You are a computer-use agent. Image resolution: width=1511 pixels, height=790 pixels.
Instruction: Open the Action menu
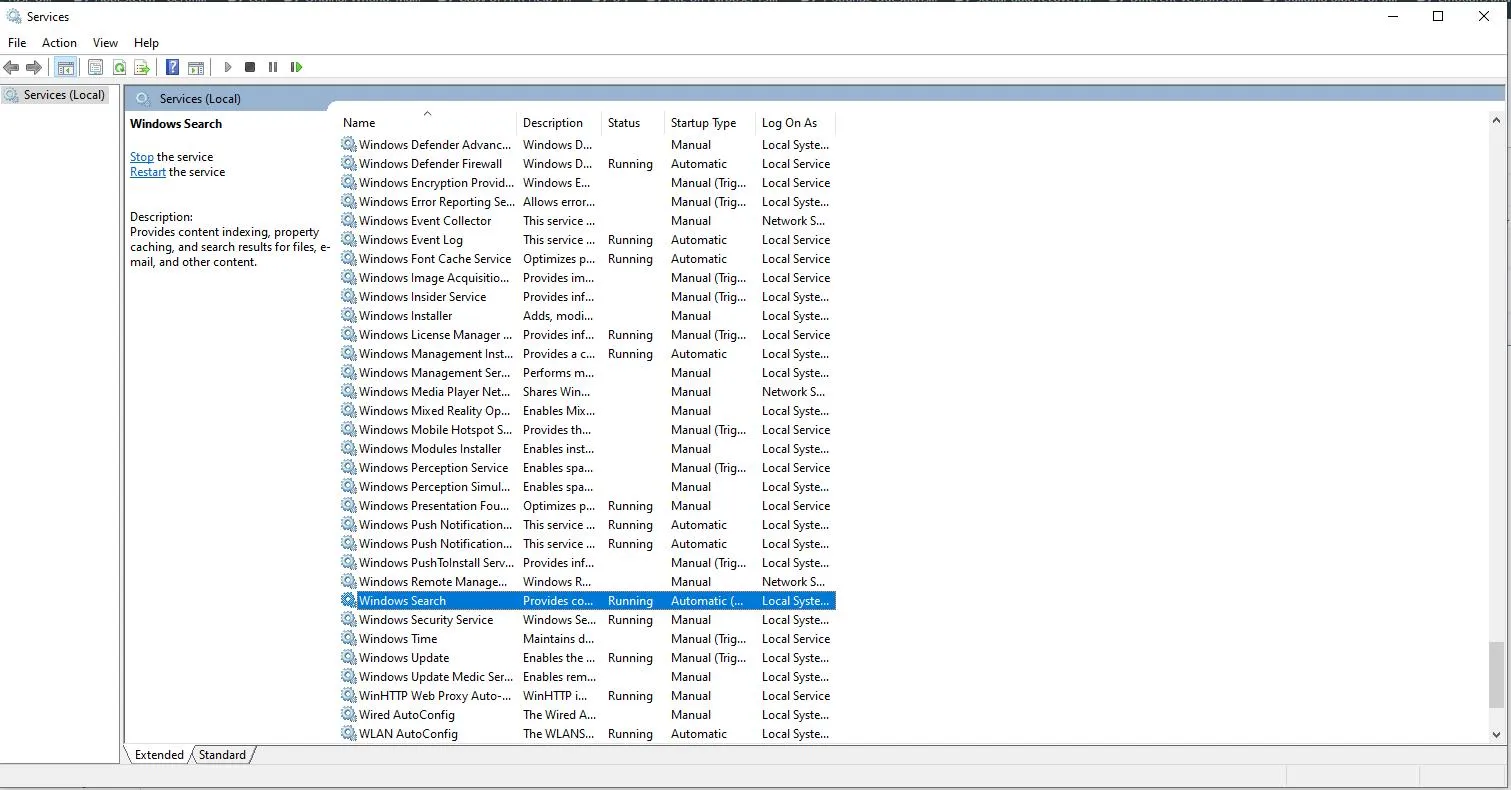point(59,43)
